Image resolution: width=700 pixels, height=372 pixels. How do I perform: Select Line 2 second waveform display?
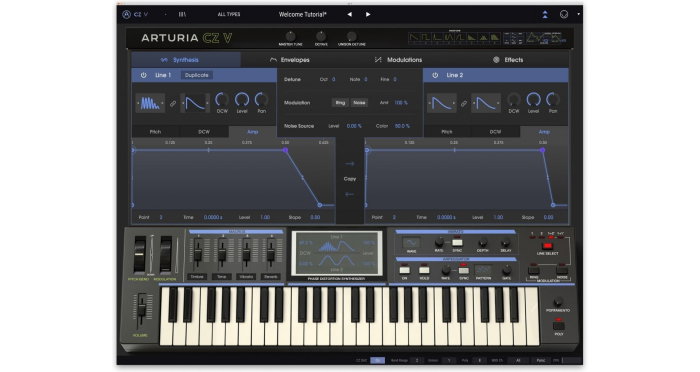tap(486, 103)
